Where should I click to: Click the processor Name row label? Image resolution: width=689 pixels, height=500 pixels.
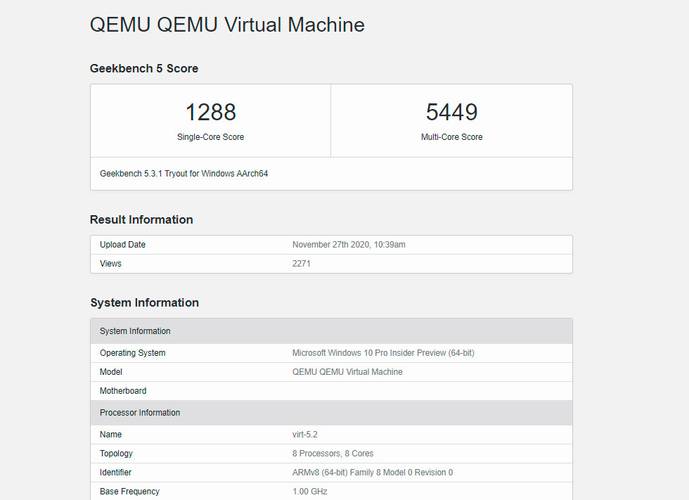pos(110,435)
